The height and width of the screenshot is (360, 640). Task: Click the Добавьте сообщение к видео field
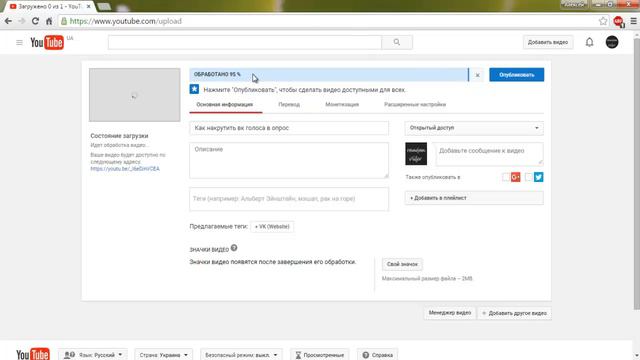[x=489, y=154]
